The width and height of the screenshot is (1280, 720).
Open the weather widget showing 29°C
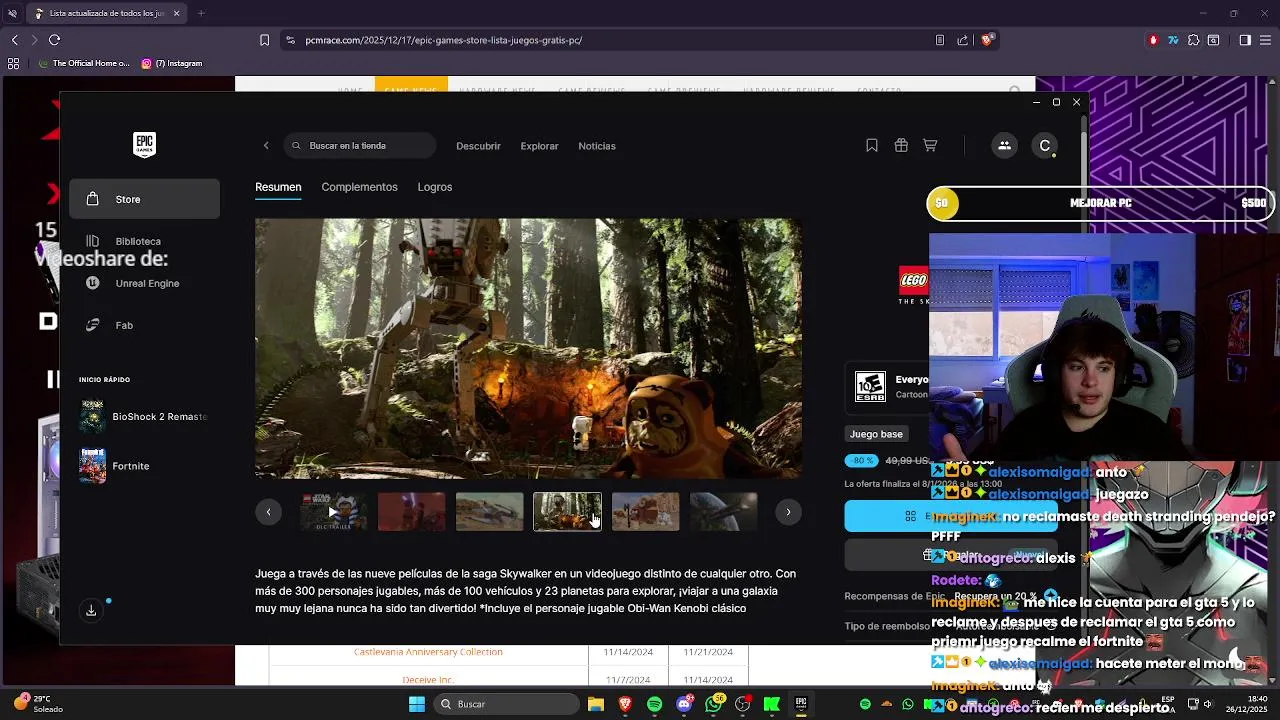coord(40,704)
